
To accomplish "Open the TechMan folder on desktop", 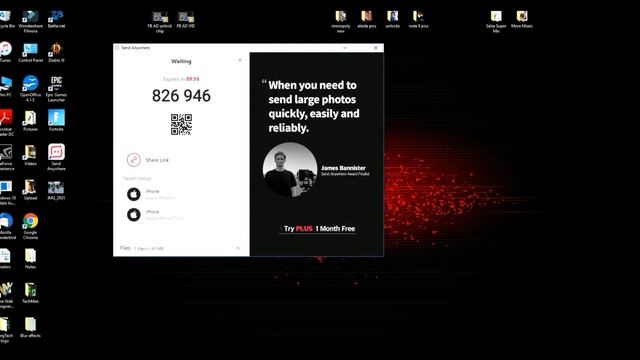I will [30, 293].
